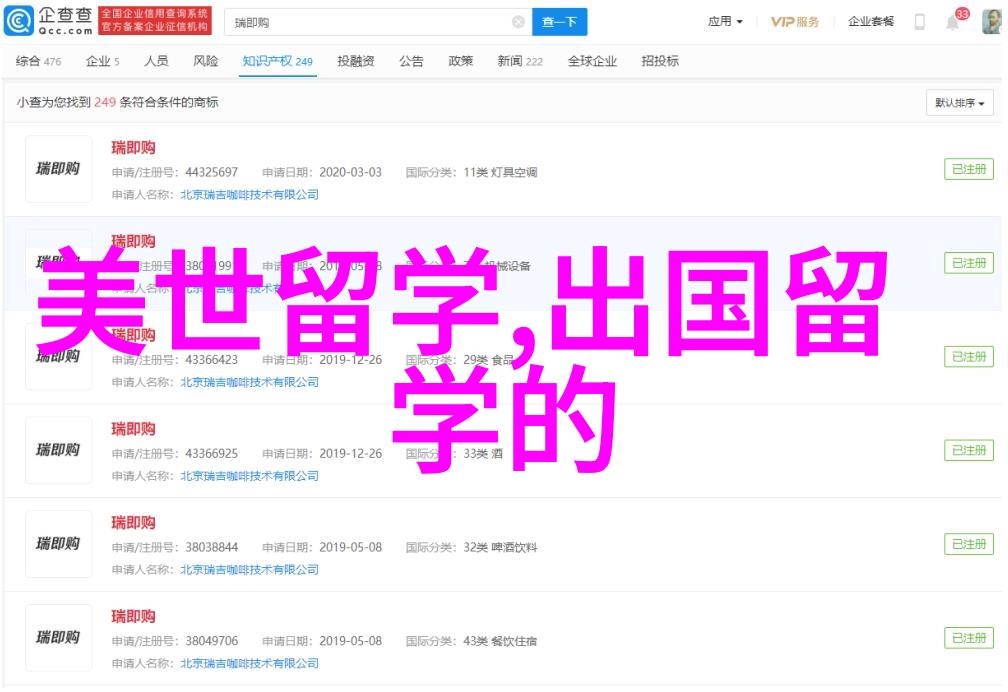Select the 知识产权 249 tab

tap(277, 61)
